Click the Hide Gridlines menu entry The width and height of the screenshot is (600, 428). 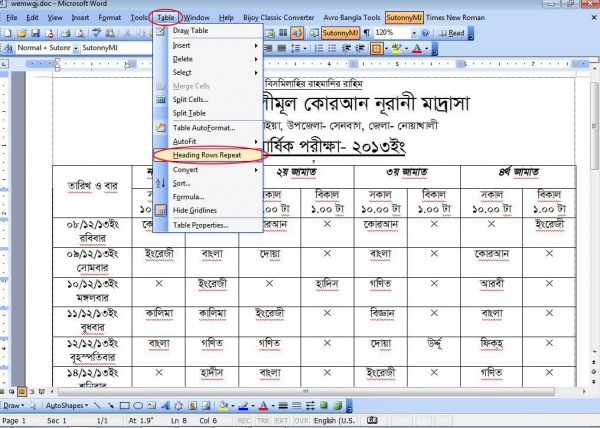(x=210, y=210)
